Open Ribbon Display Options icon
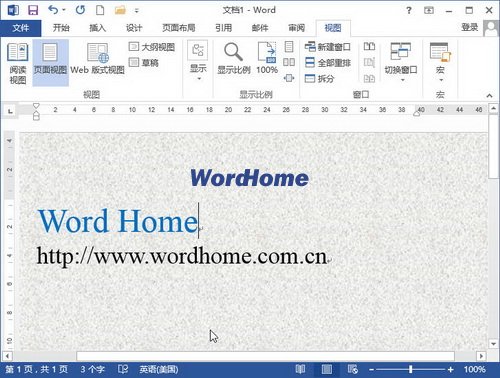The width and height of the screenshot is (500, 378). pyautogui.click(x=429, y=10)
